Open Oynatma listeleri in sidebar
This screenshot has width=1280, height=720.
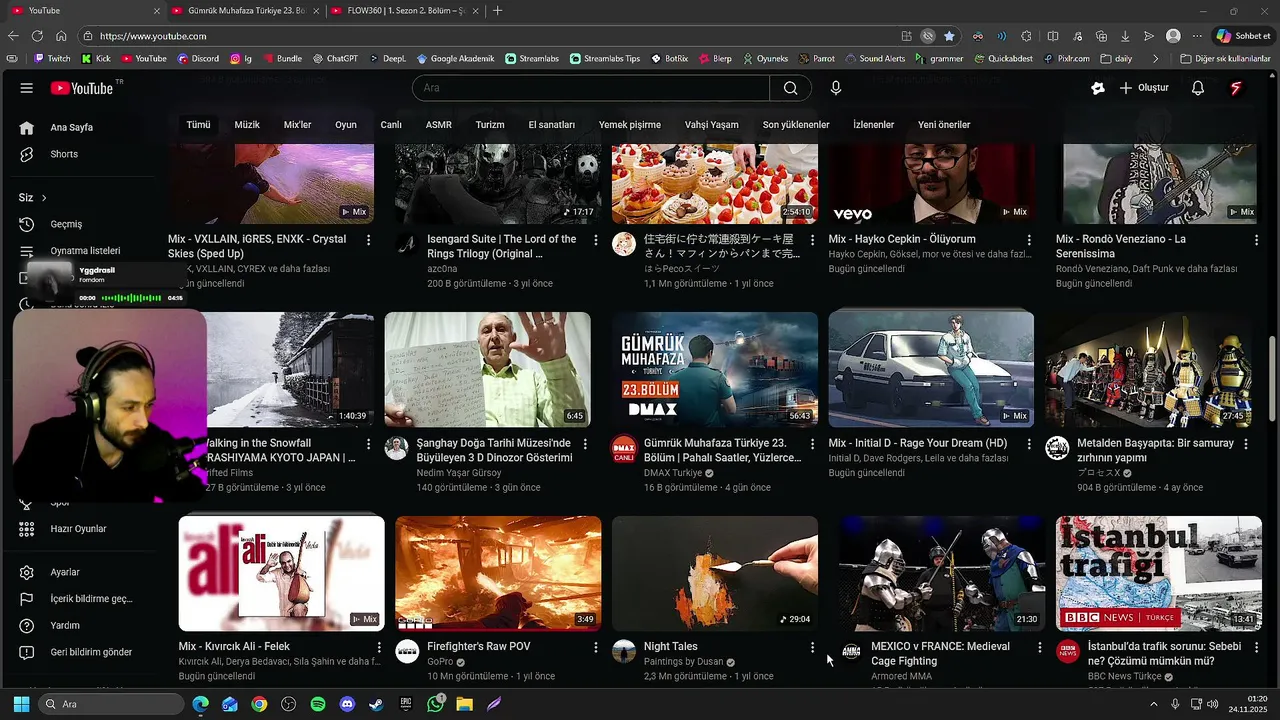[x=84, y=251]
